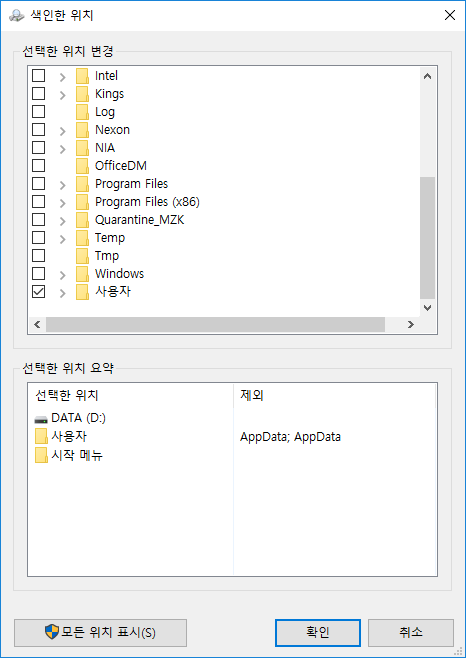Click the 시작 메뉴 folder icon
Viewport: 466px width, 658px height.
[41, 455]
